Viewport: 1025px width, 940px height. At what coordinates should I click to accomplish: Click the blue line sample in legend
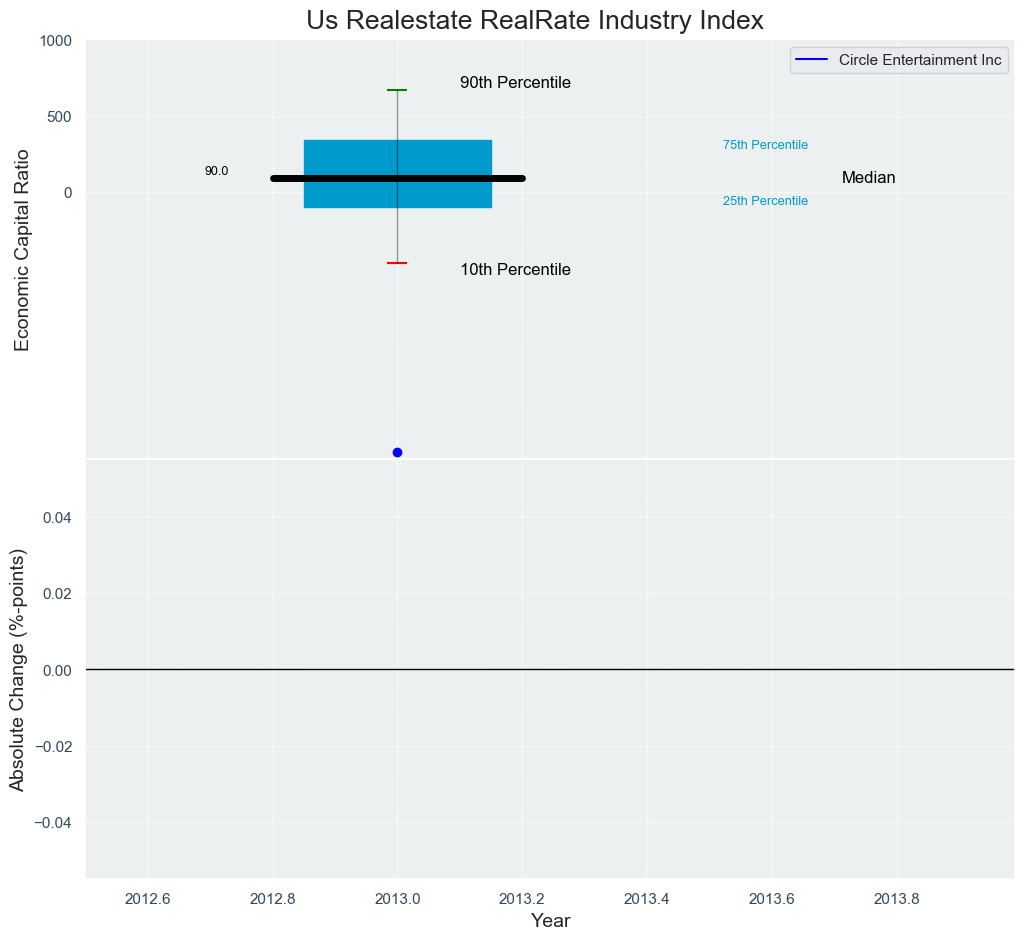click(x=812, y=60)
